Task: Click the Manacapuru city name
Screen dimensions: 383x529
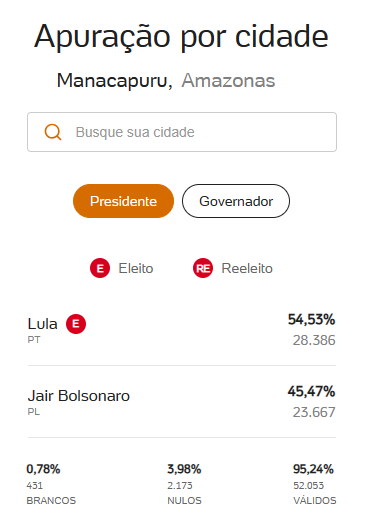Action: pos(114,81)
